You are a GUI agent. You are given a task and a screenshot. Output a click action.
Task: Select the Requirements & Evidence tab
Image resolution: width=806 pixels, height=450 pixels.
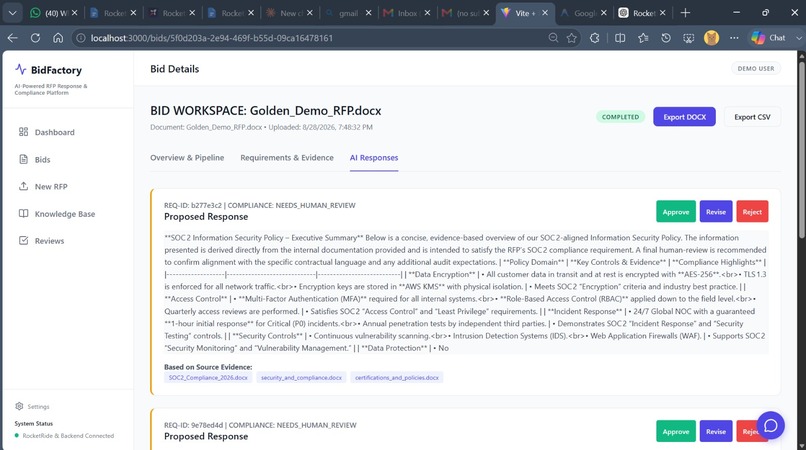(287, 158)
